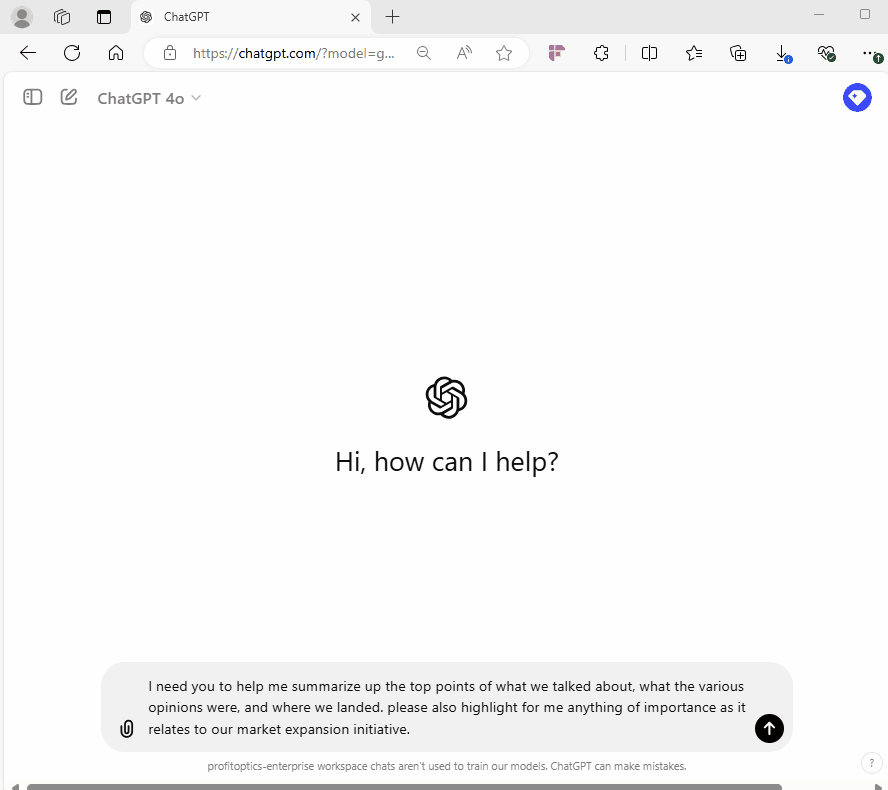Viewport: 888px width, 790px height.
Task: Click the scrollbar left arrow
Action: click(15, 787)
